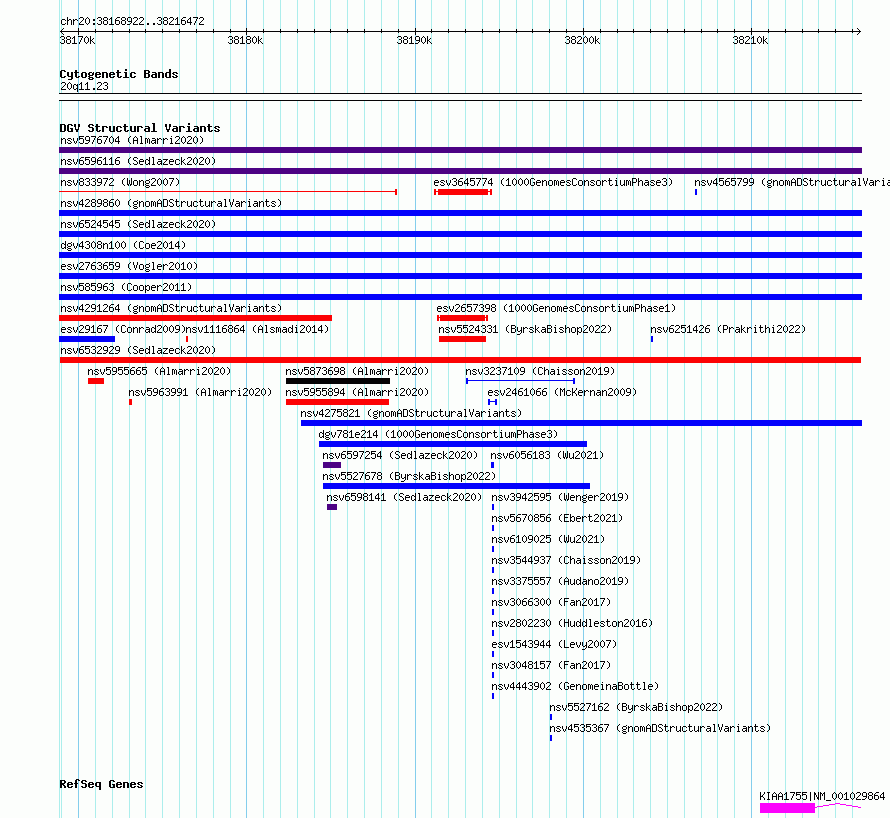
Task: Click nsv3066300 (Fan2017) variant label
Action: point(551,602)
